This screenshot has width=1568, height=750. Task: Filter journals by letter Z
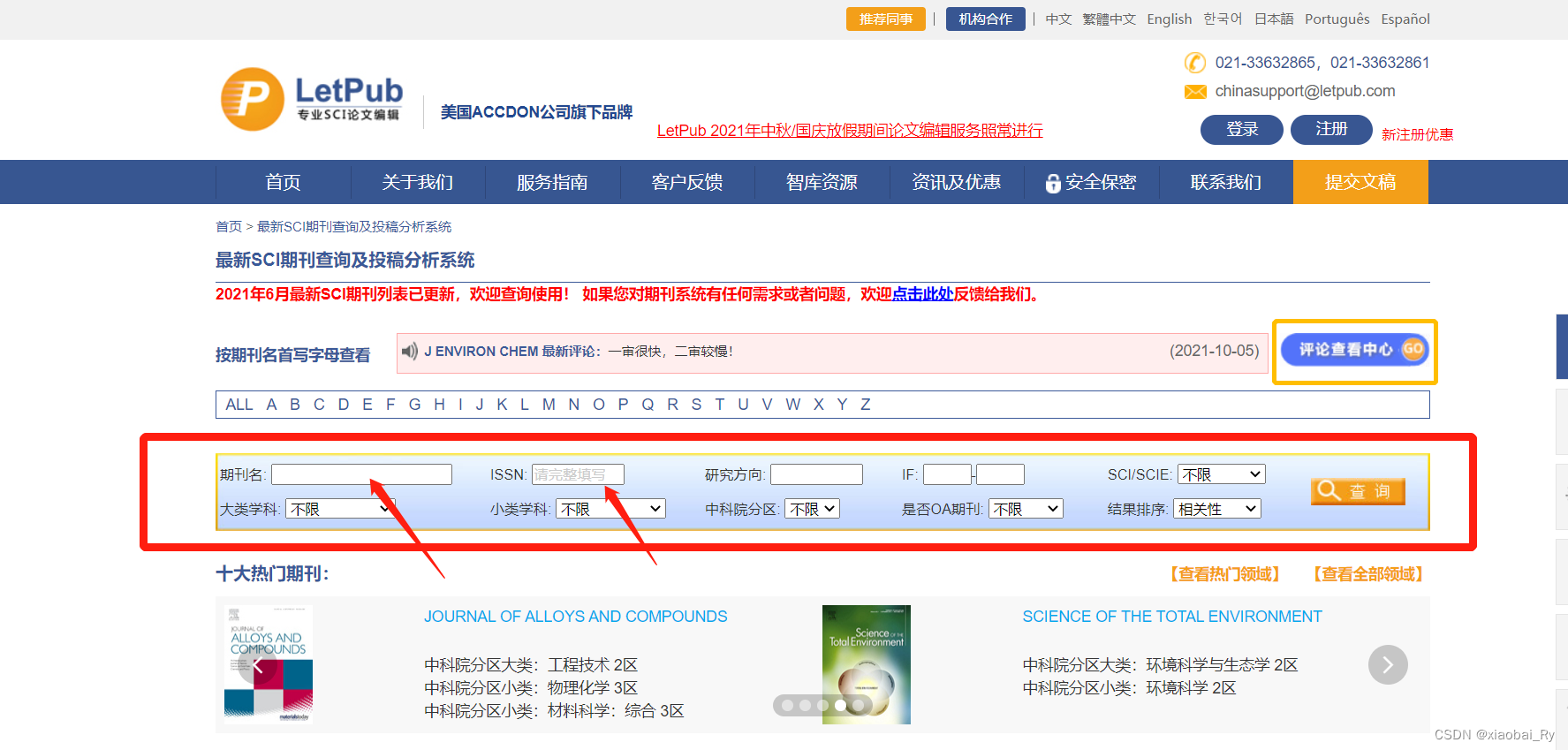point(866,405)
